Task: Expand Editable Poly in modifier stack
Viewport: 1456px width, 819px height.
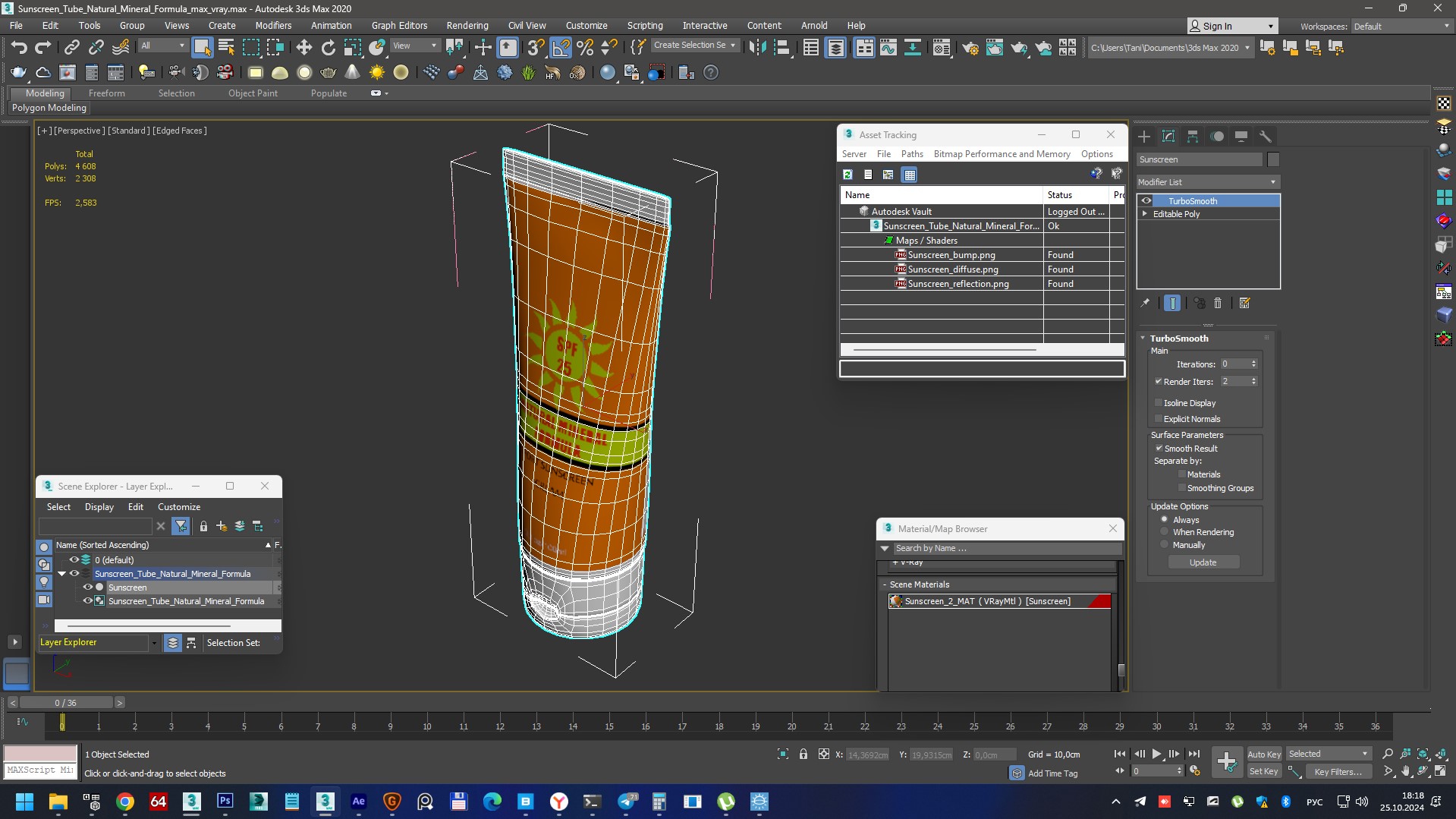Action: 1145,214
